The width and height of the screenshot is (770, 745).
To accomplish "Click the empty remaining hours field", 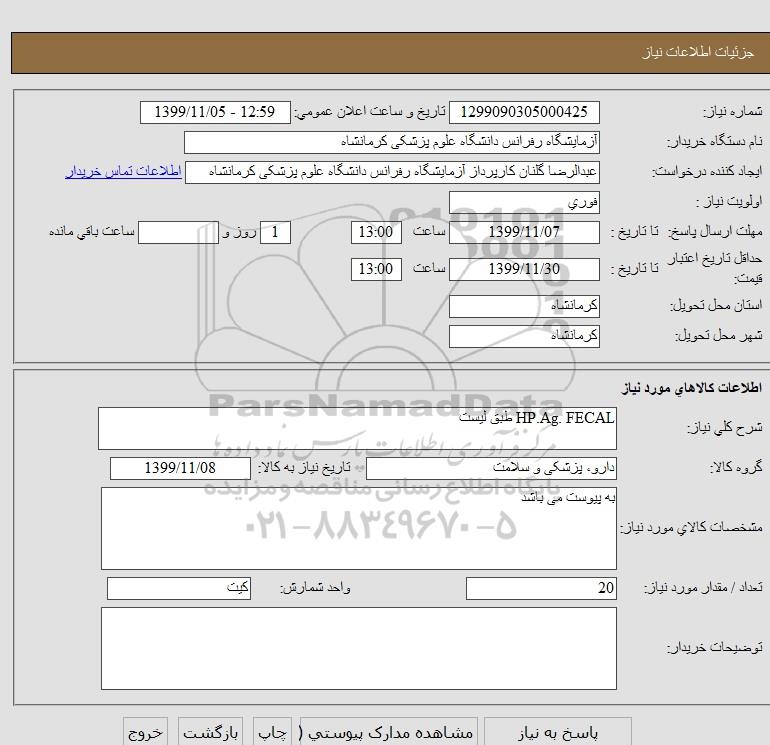I will point(178,232).
